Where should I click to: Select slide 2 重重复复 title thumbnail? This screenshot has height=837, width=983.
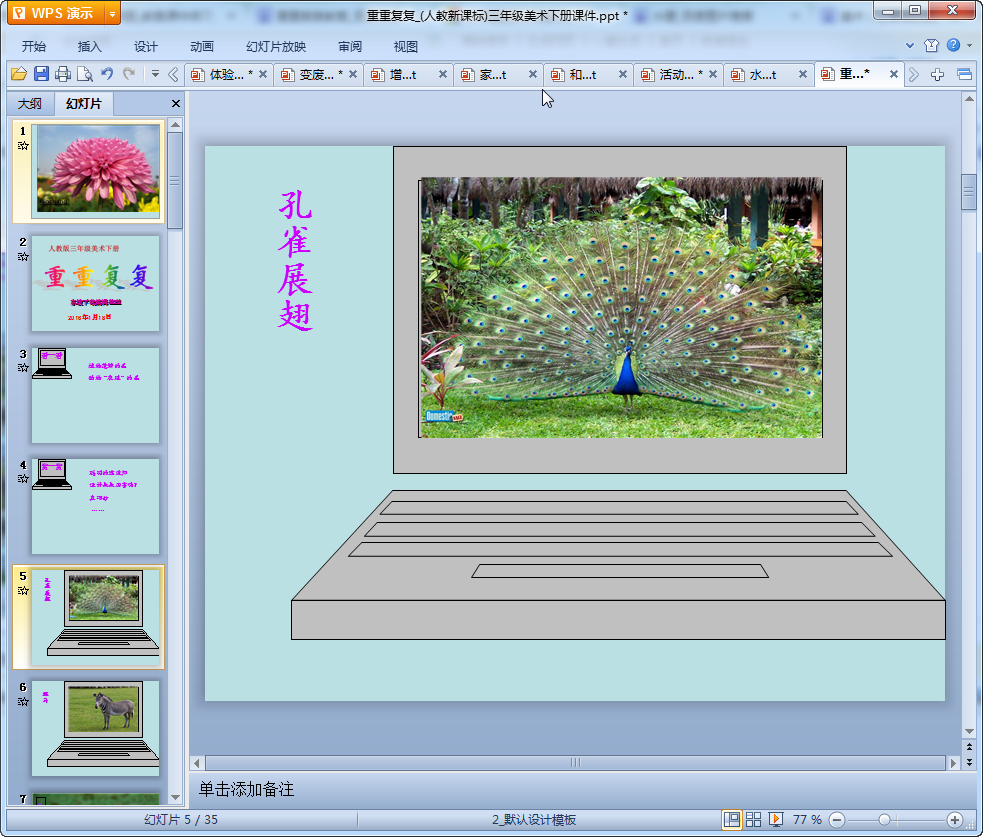pos(95,283)
